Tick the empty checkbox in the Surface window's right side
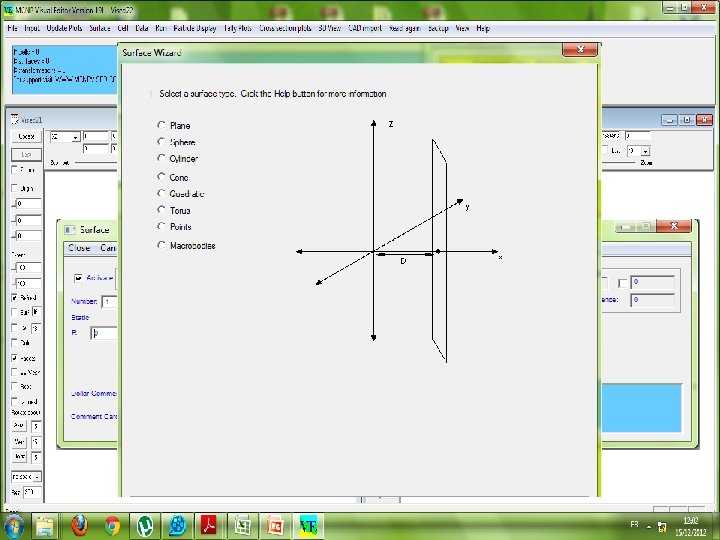The width and height of the screenshot is (720, 540). point(622,283)
